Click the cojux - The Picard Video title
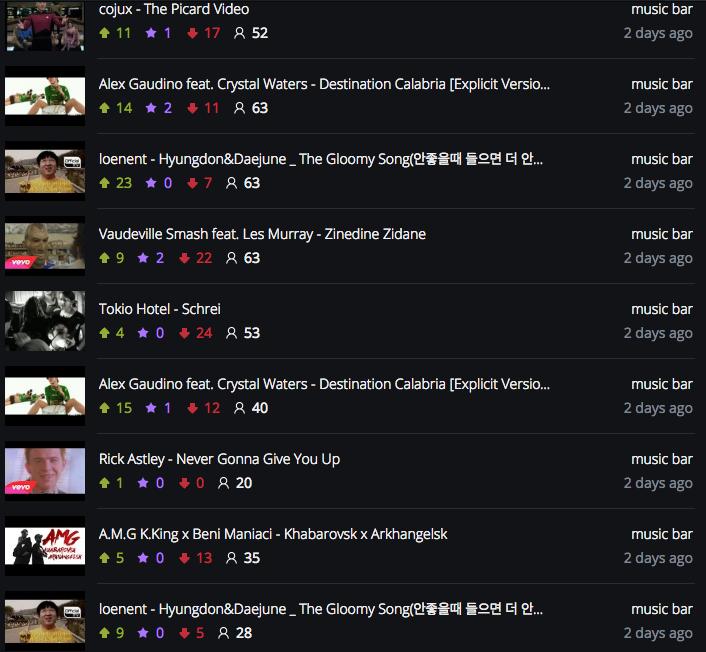Image resolution: width=706 pixels, height=652 pixels. click(174, 9)
